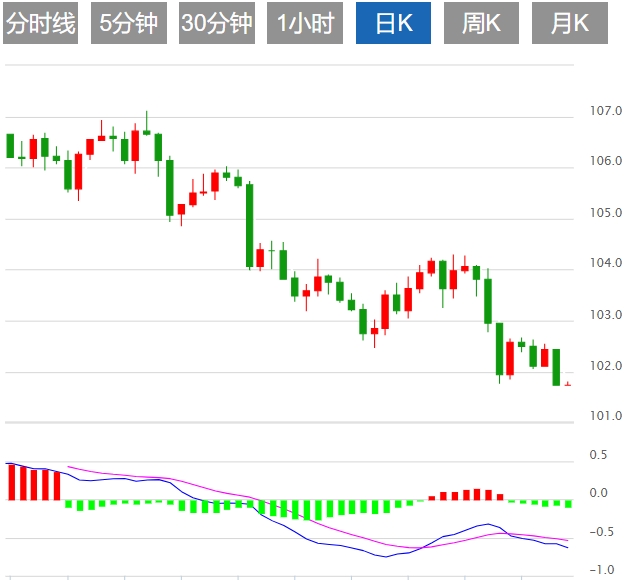Image resolution: width=633 pixels, height=580 pixels.
Task: Click the 102.0 price axis label
Action: (606, 365)
